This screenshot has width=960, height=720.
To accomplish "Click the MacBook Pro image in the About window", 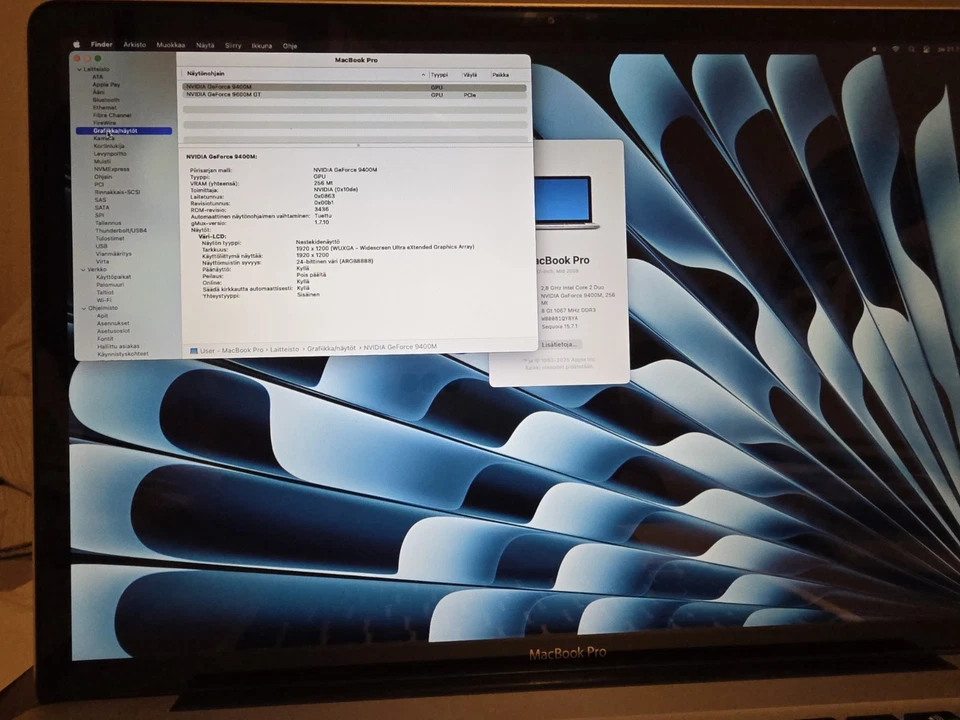I will click(566, 203).
